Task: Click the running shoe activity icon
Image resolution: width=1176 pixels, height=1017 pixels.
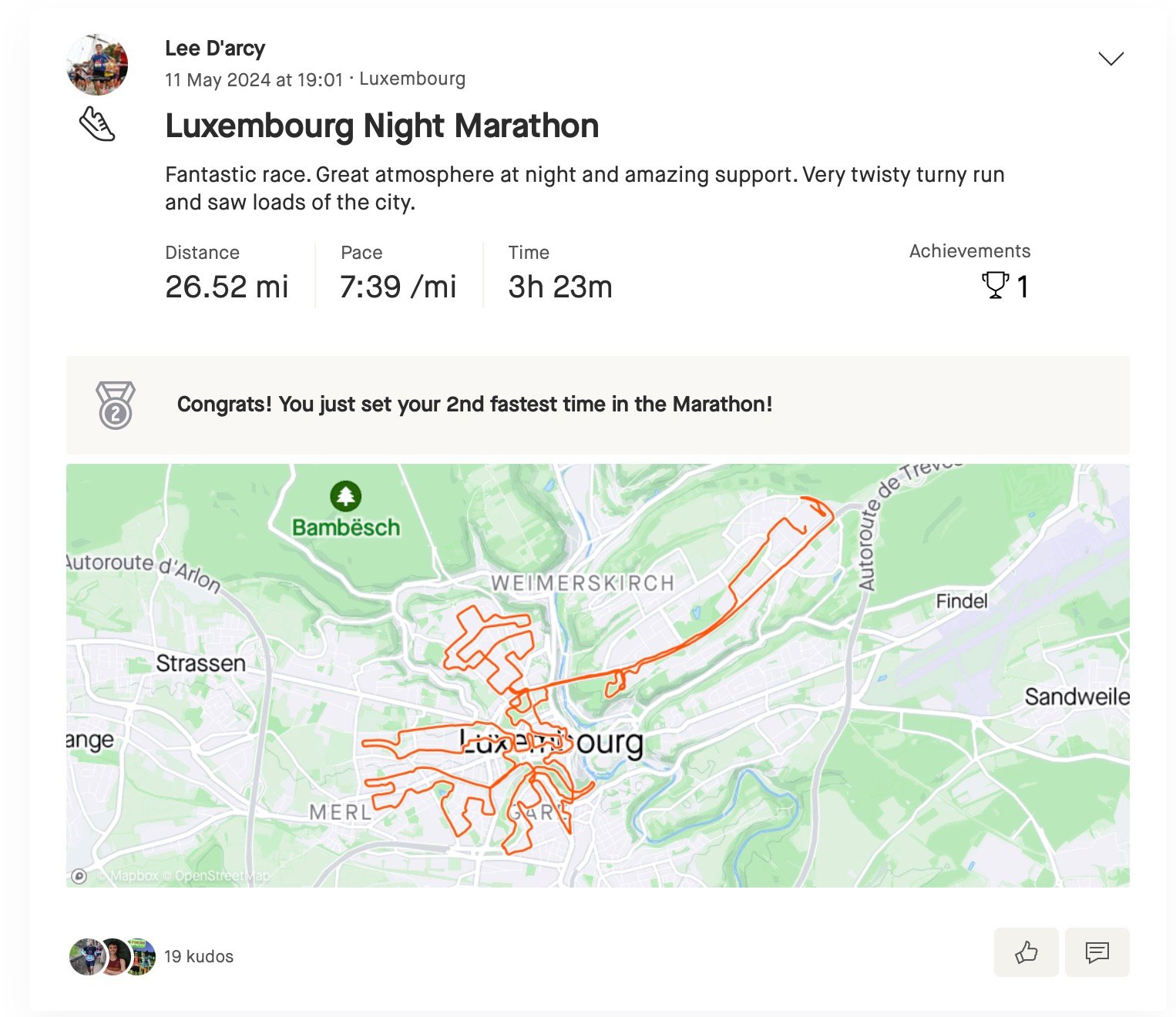Action: pos(97,123)
